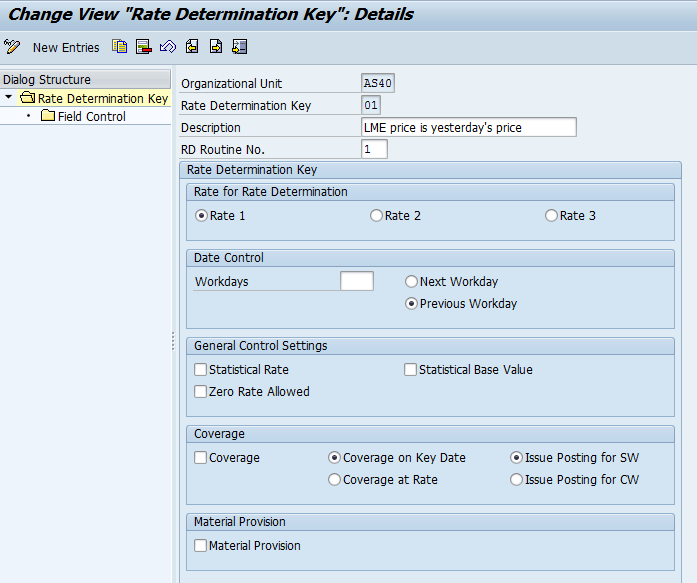
Task: Collapse the Rate Determination Key tree node
Action: pos(9,98)
